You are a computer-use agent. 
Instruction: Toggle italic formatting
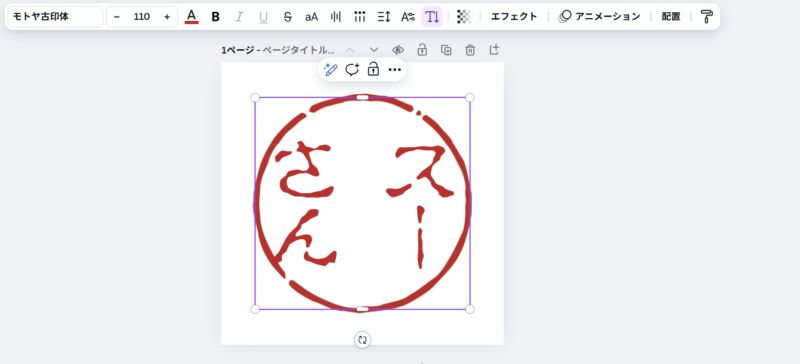[239, 17]
